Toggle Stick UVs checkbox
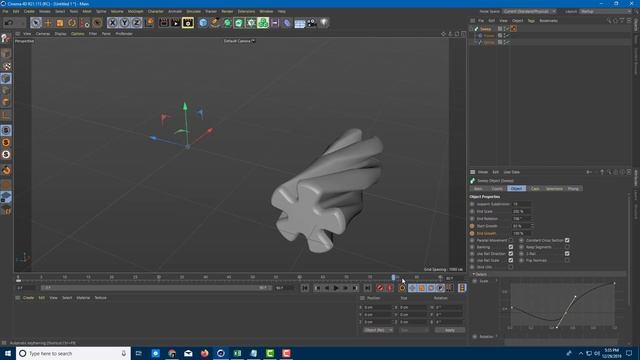The image size is (640, 360). 511,267
